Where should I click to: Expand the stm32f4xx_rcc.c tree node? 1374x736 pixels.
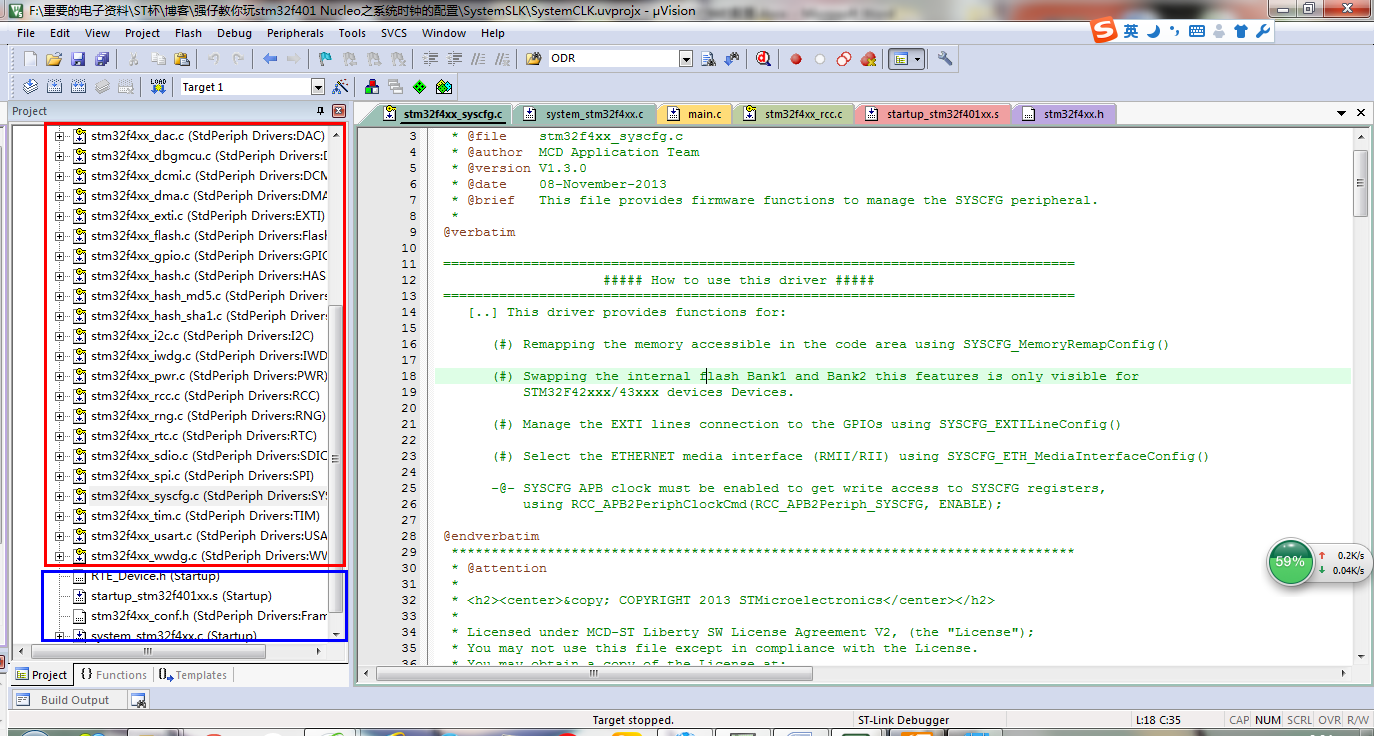(x=59, y=396)
